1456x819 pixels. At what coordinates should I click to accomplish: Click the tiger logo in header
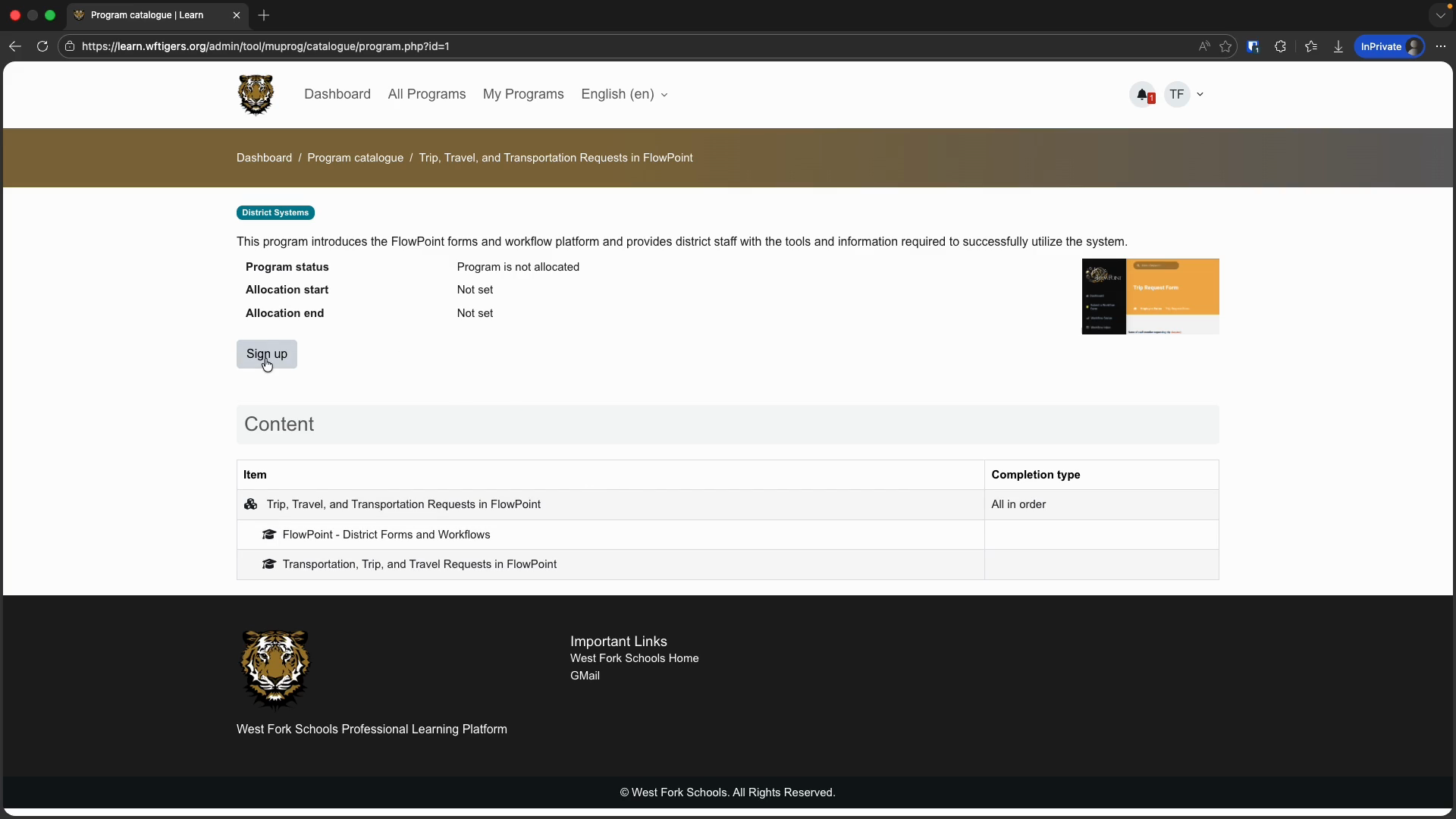(x=256, y=95)
